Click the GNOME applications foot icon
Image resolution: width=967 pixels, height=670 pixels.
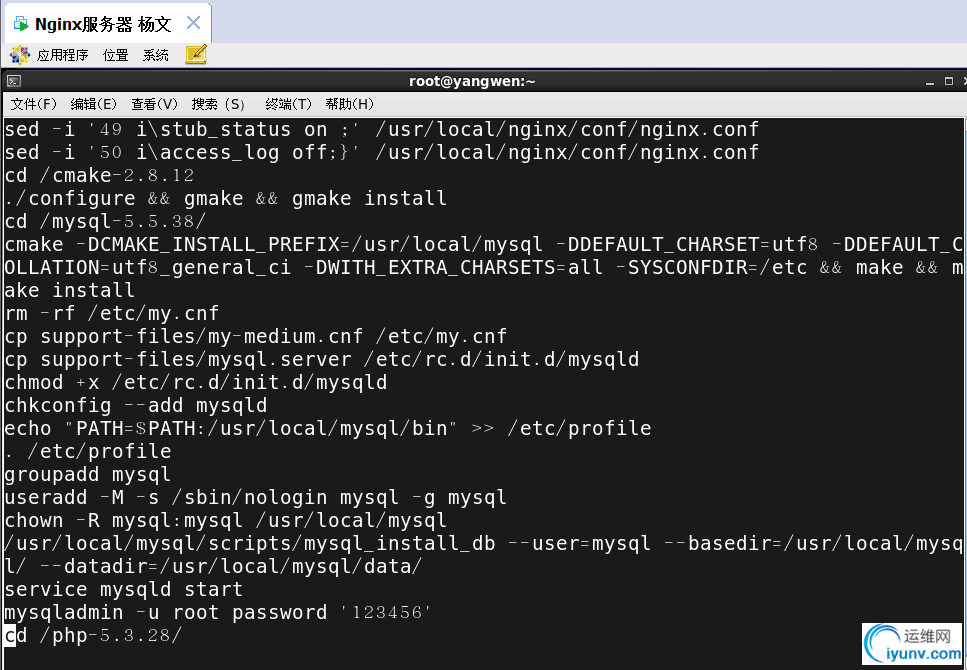pos(20,56)
